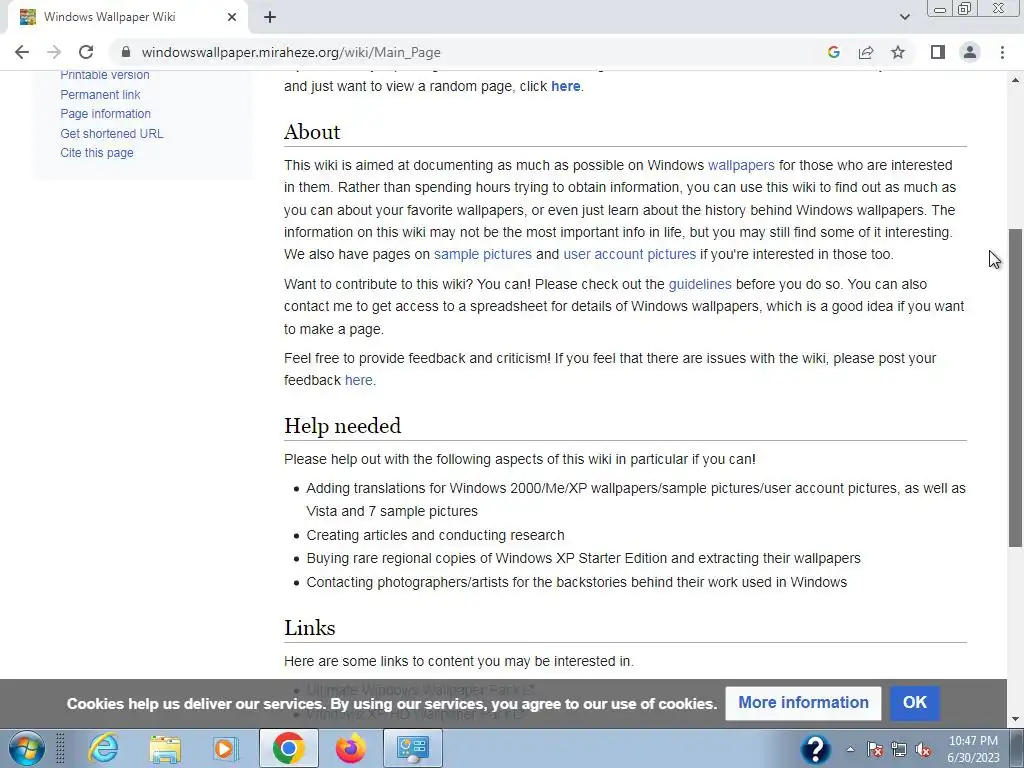Click the padlock site info icon
Screen dimensions: 1024x768
pos(126,52)
